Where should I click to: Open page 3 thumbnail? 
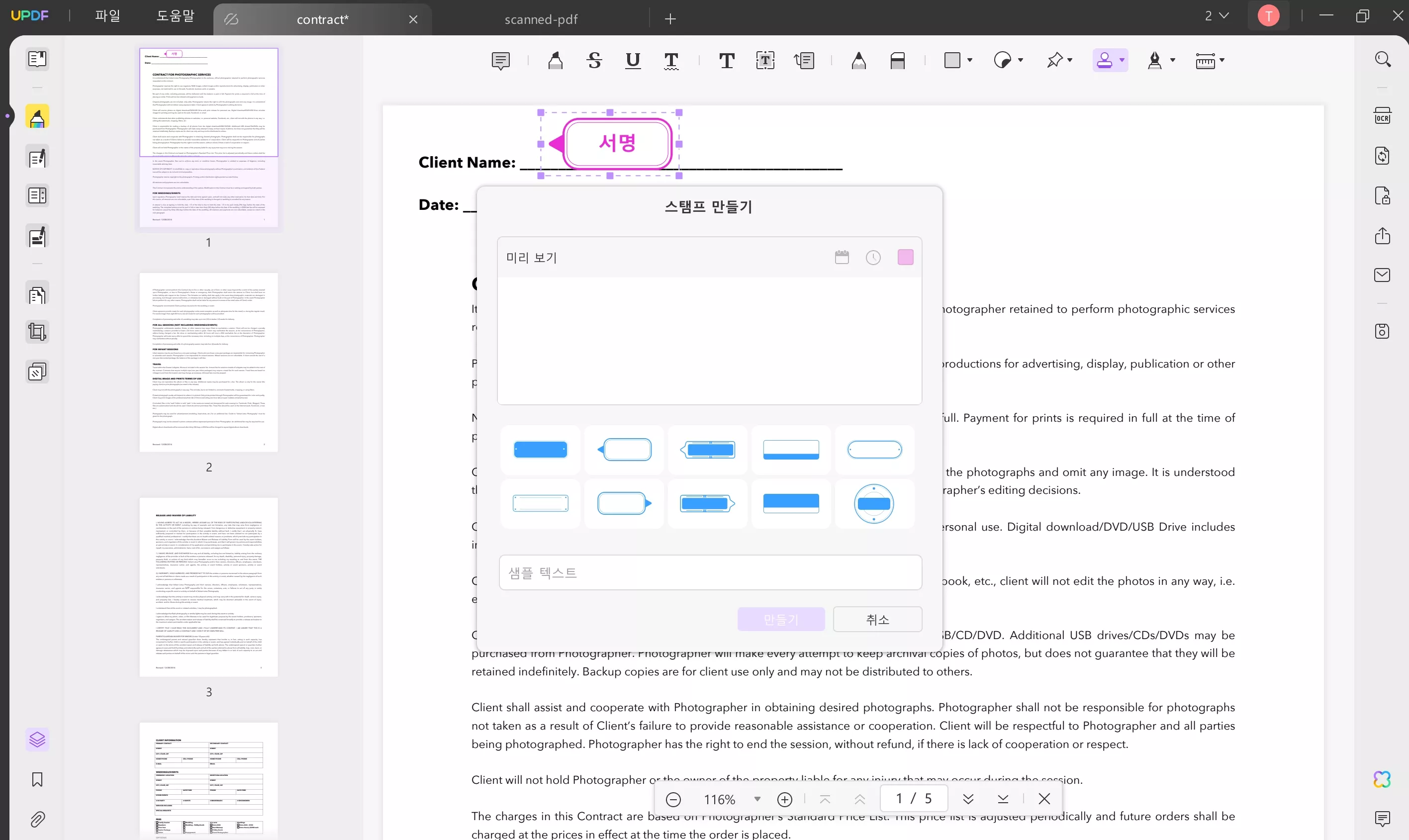[209, 587]
